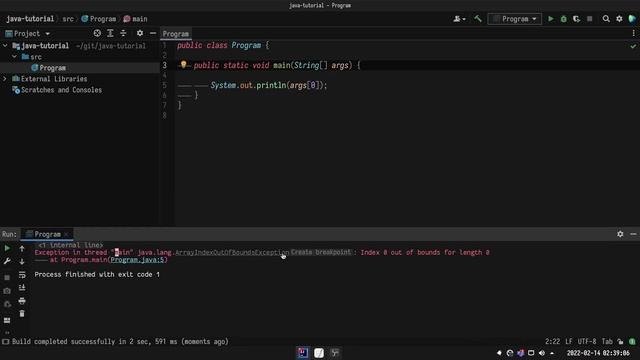Click the inspections checkmark indicator in the editor

(633, 46)
